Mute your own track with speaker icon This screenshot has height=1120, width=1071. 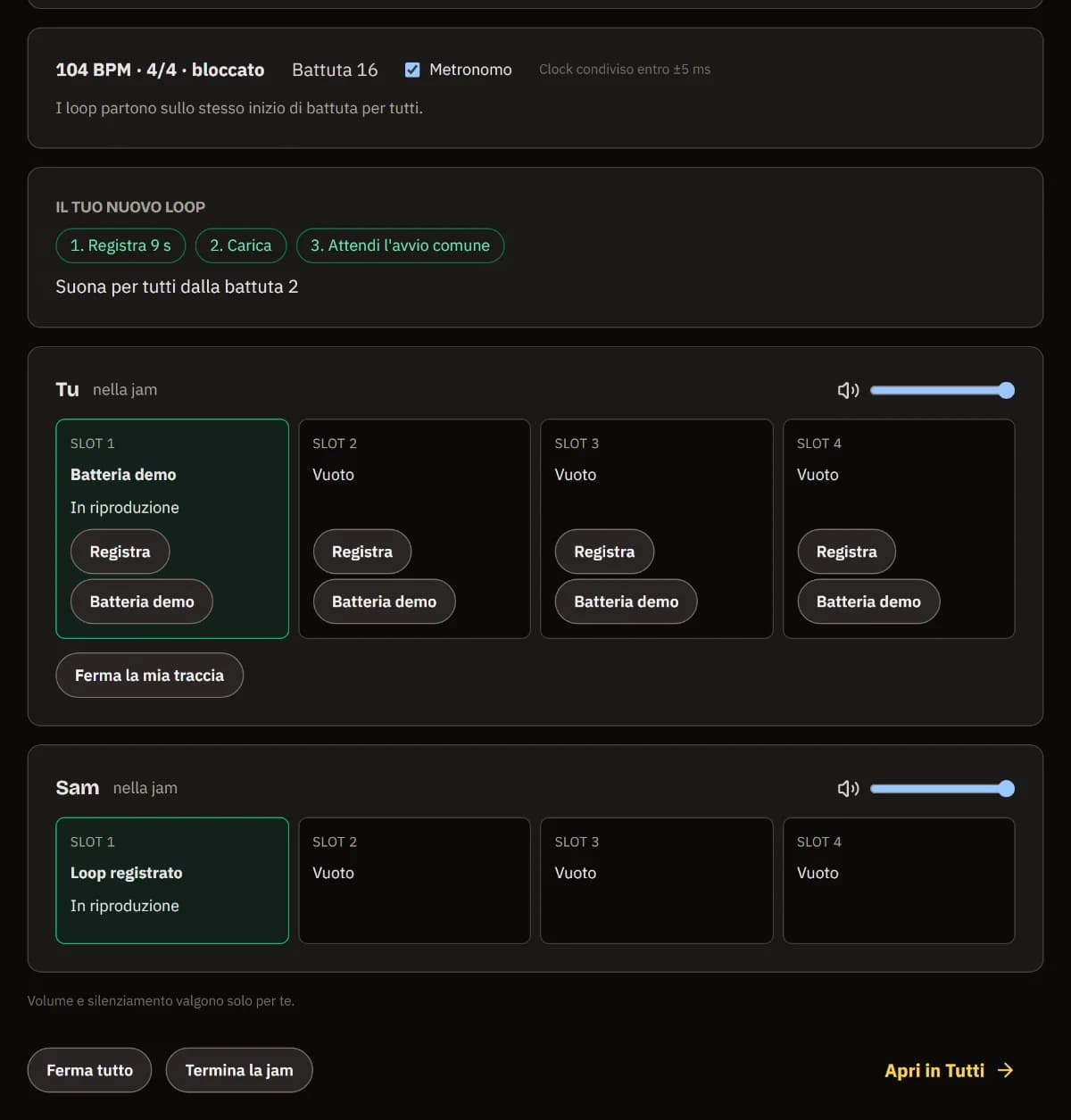(x=848, y=390)
